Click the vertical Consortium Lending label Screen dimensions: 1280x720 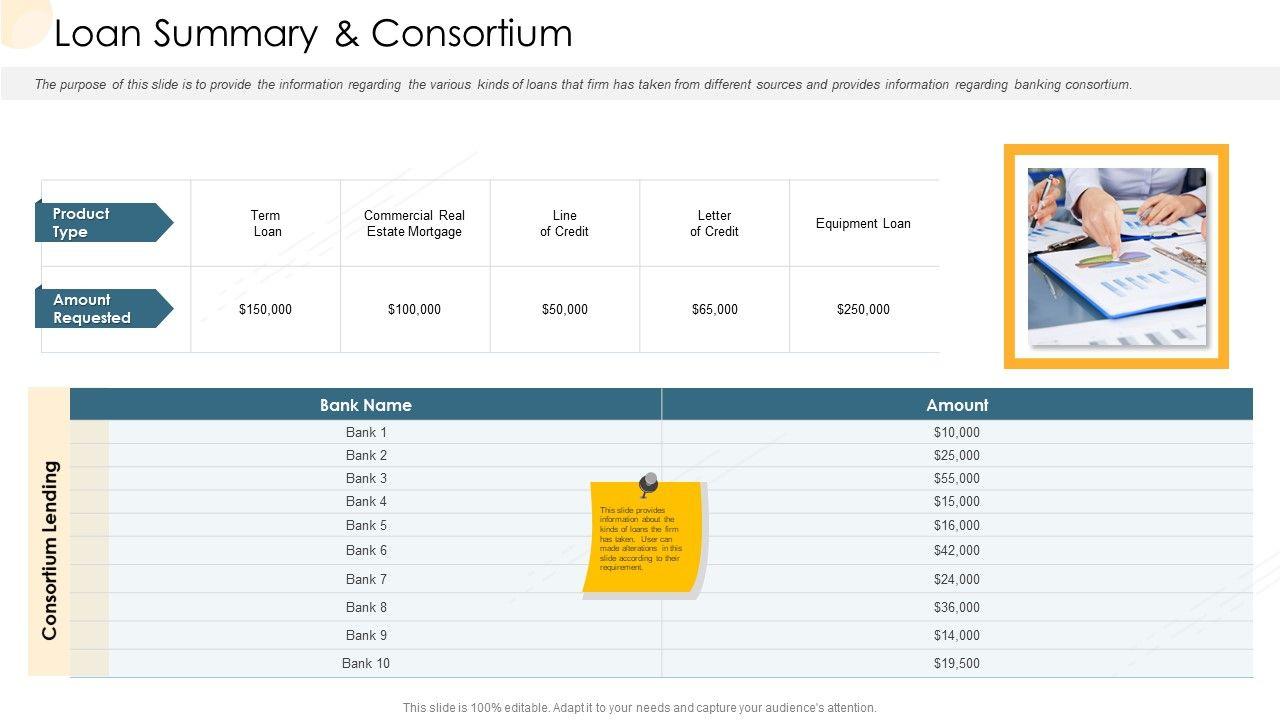(50, 549)
